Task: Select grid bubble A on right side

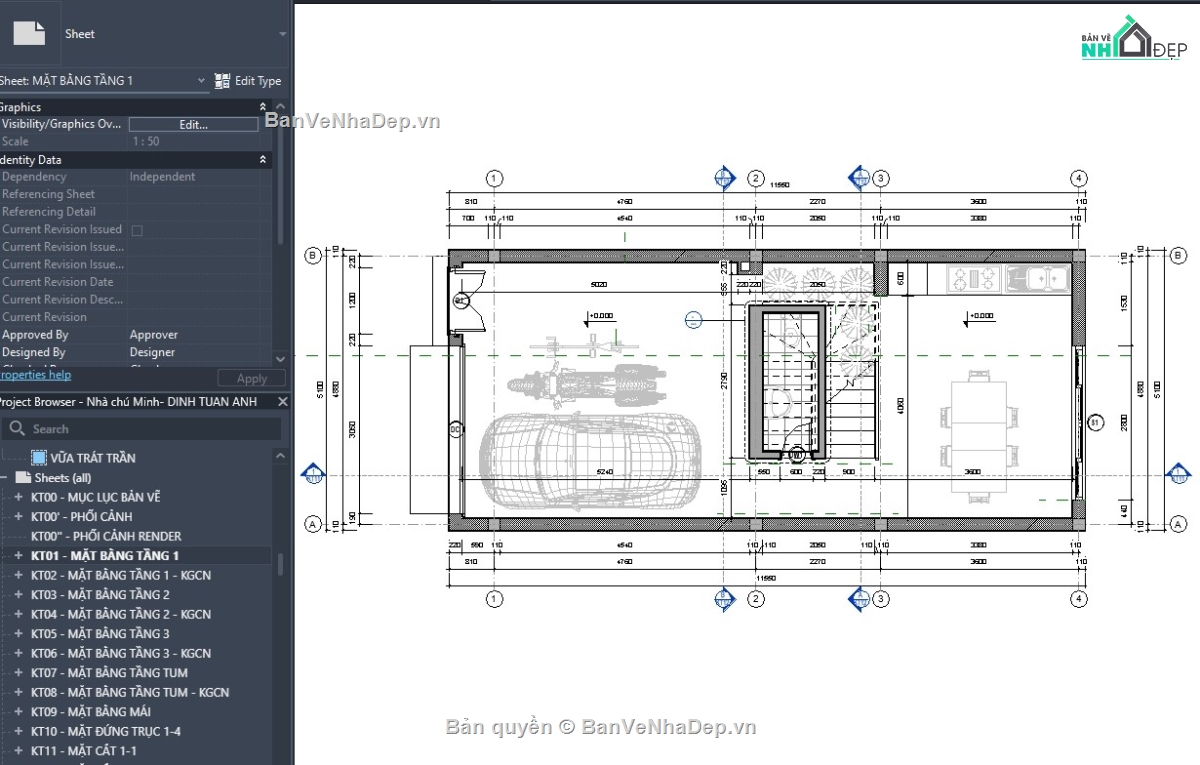Action: [x=1177, y=524]
